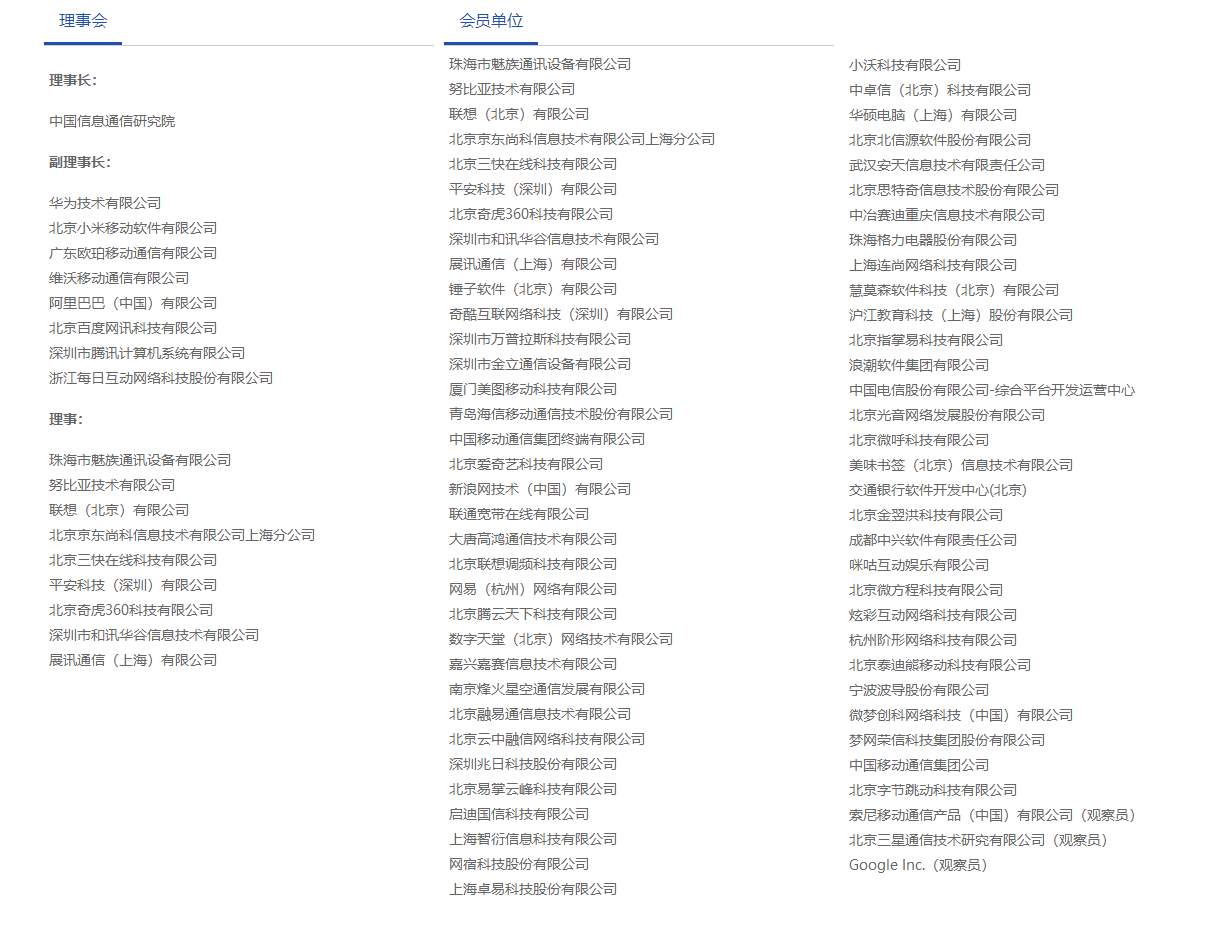The image size is (1228, 928).
Task: Click 浪潮软件集团有限公司
Action: [x=919, y=365]
